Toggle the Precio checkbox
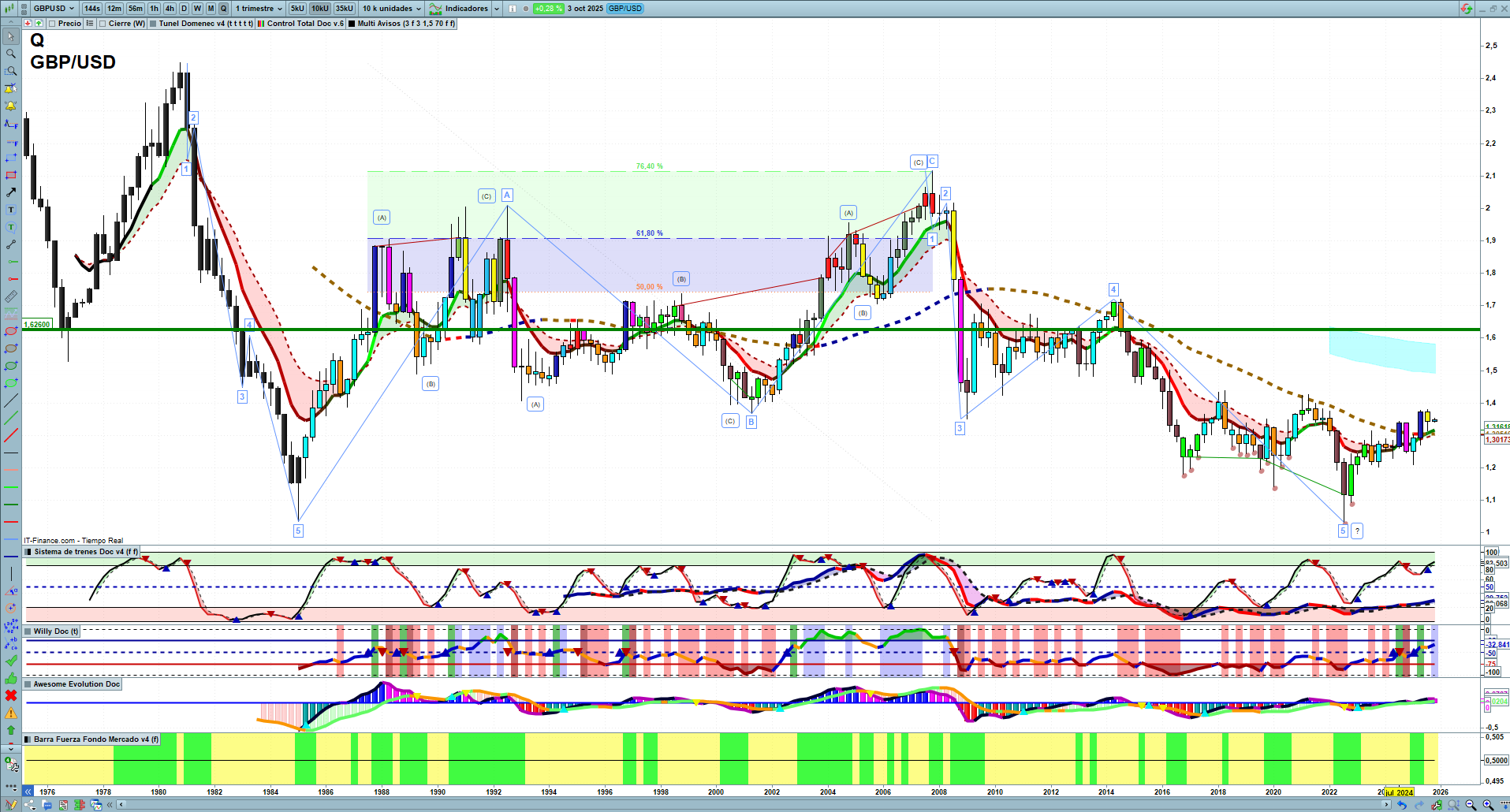Viewport: 1510px width, 812px height. point(52,24)
